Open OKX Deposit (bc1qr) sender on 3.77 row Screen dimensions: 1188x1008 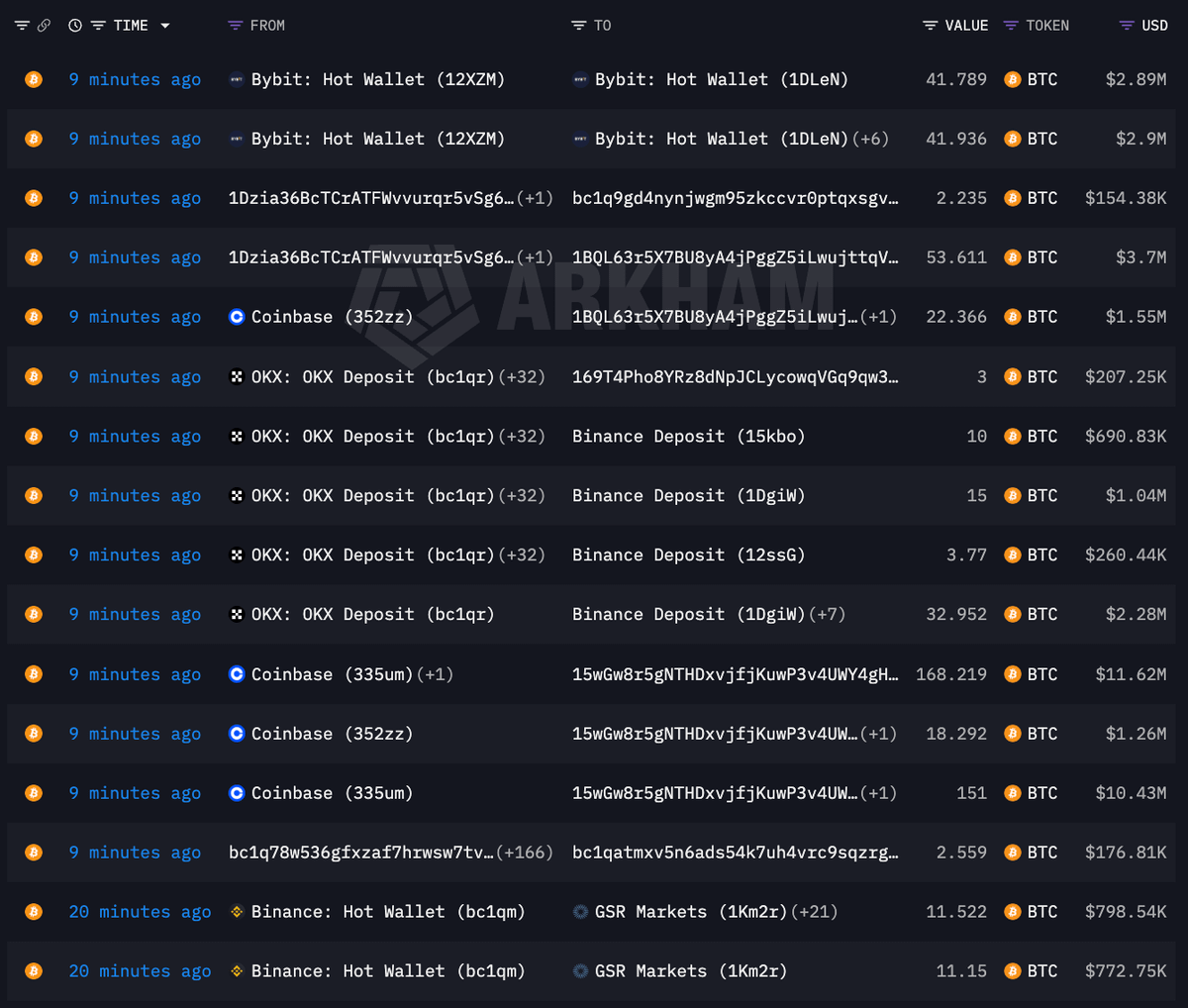372,555
